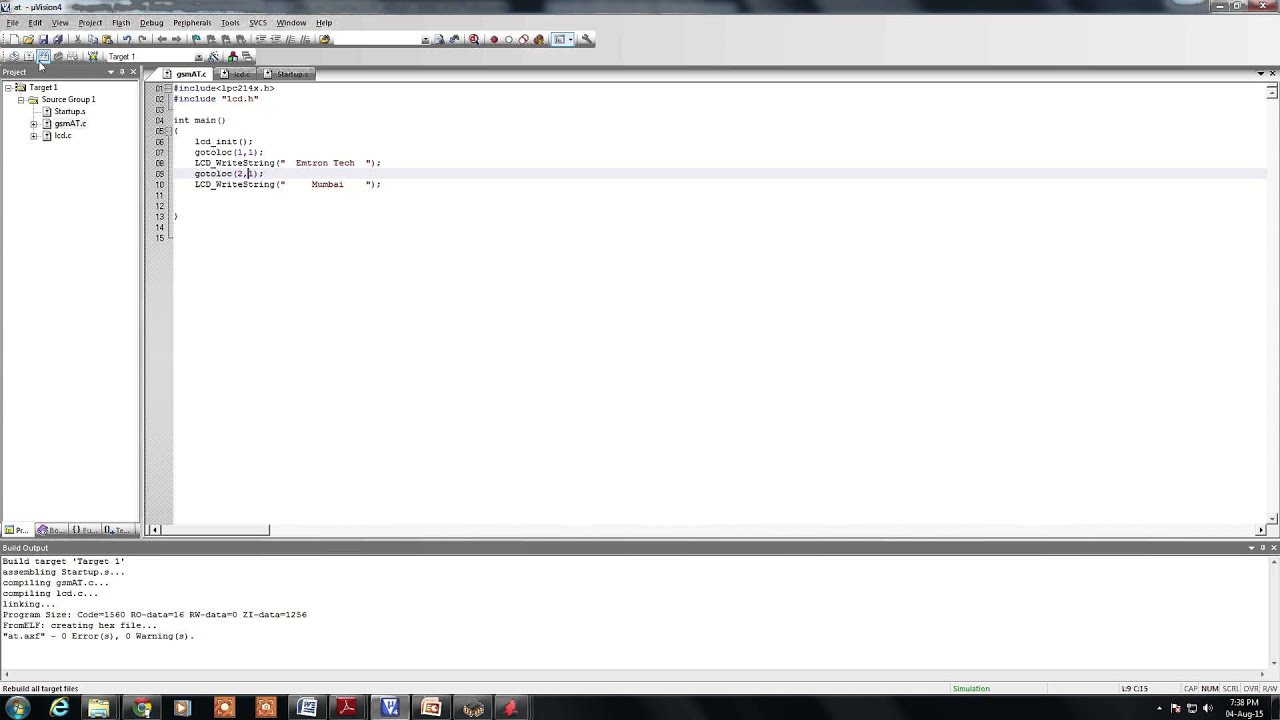Image resolution: width=1280 pixels, height=720 pixels.
Task: Click the Indent selection icon
Action: pos(262,39)
